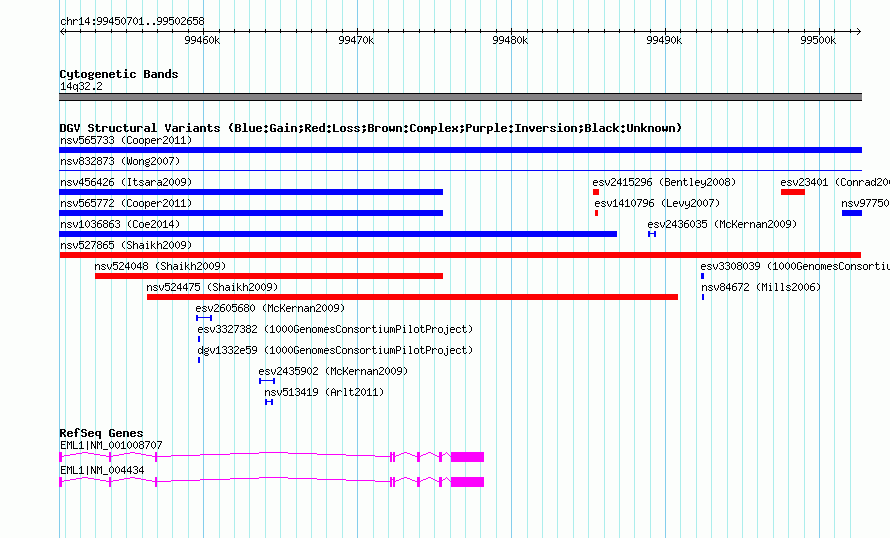Click esv2415296 (Bentley2008) red marker
This screenshot has height=538, width=890.
pos(596,192)
